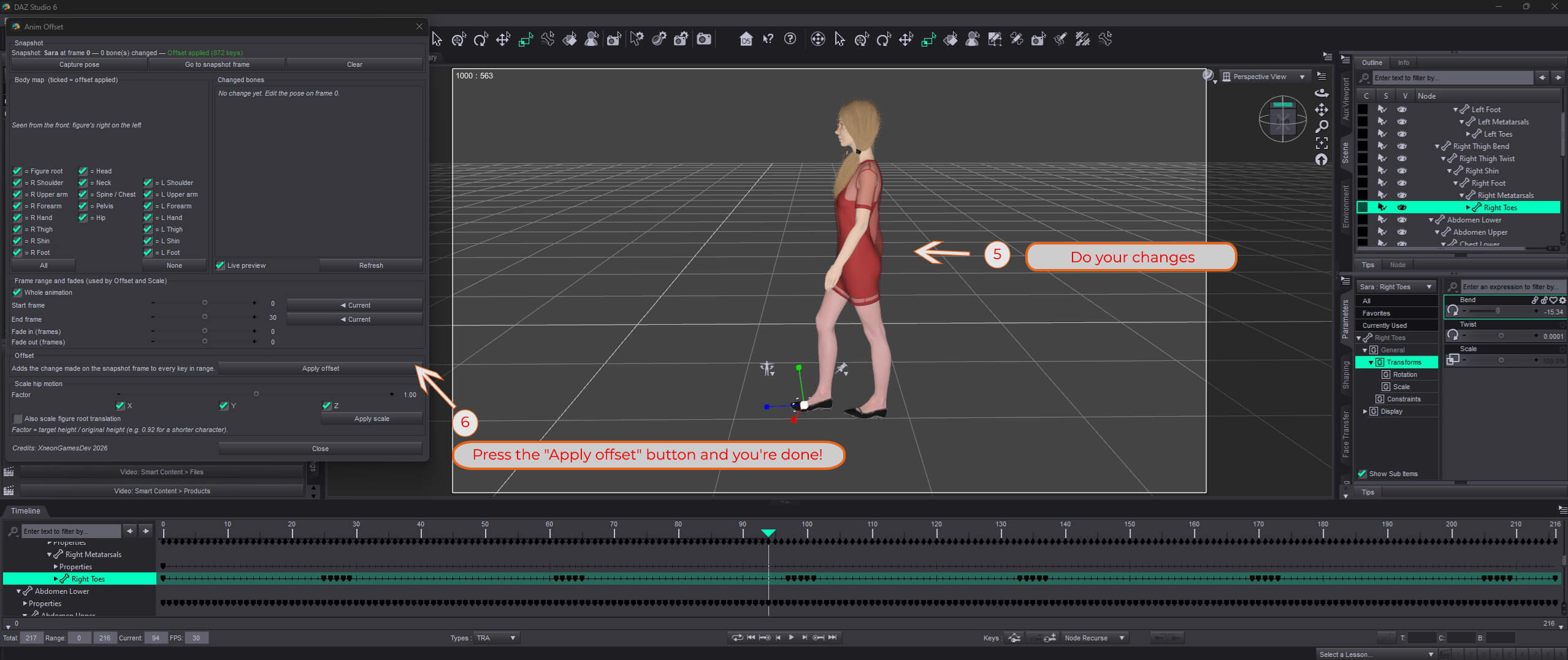
Task: Frame selection with the viewport frame icon
Action: [x=1321, y=143]
